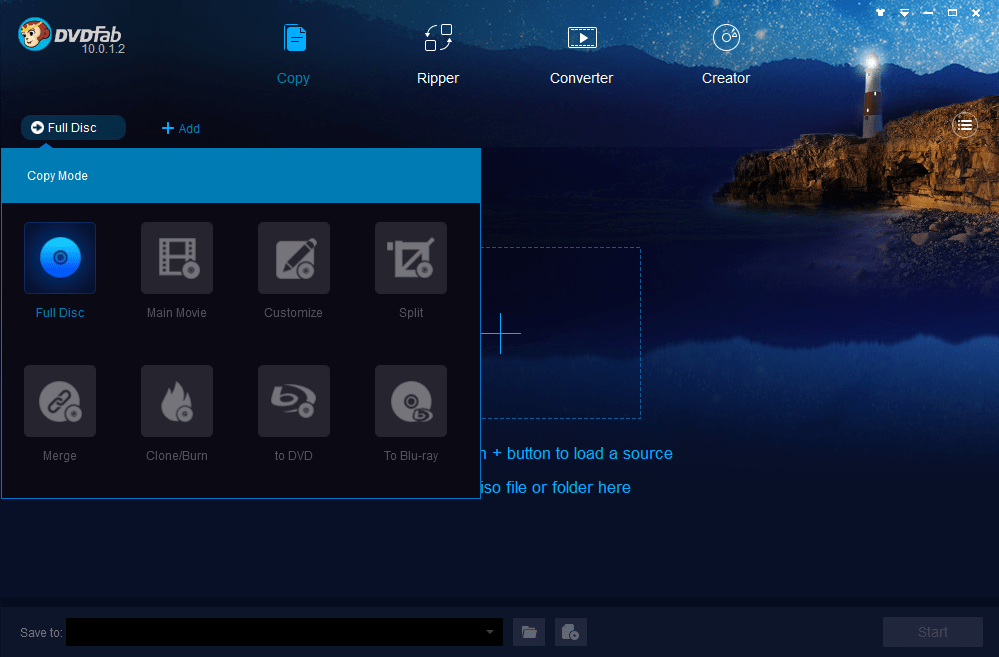This screenshot has height=657, width=999.
Task: Save output as ISO using disc icon
Action: (x=570, y=632)
